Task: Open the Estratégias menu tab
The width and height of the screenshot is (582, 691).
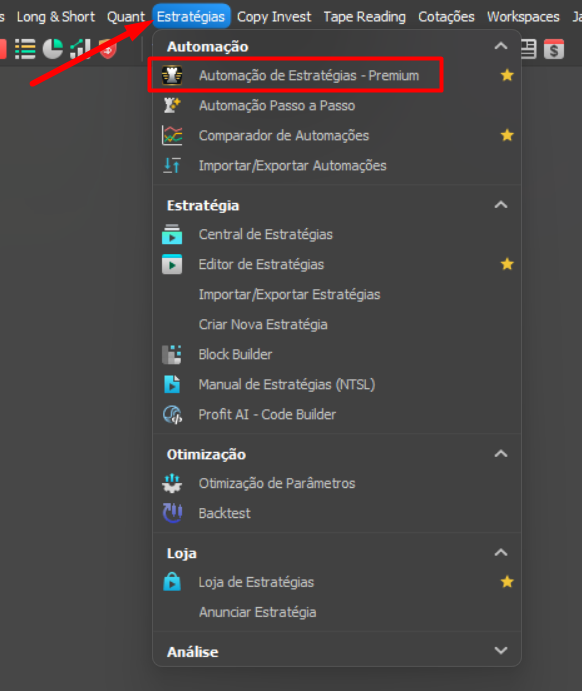Action: tap(191, 16)
